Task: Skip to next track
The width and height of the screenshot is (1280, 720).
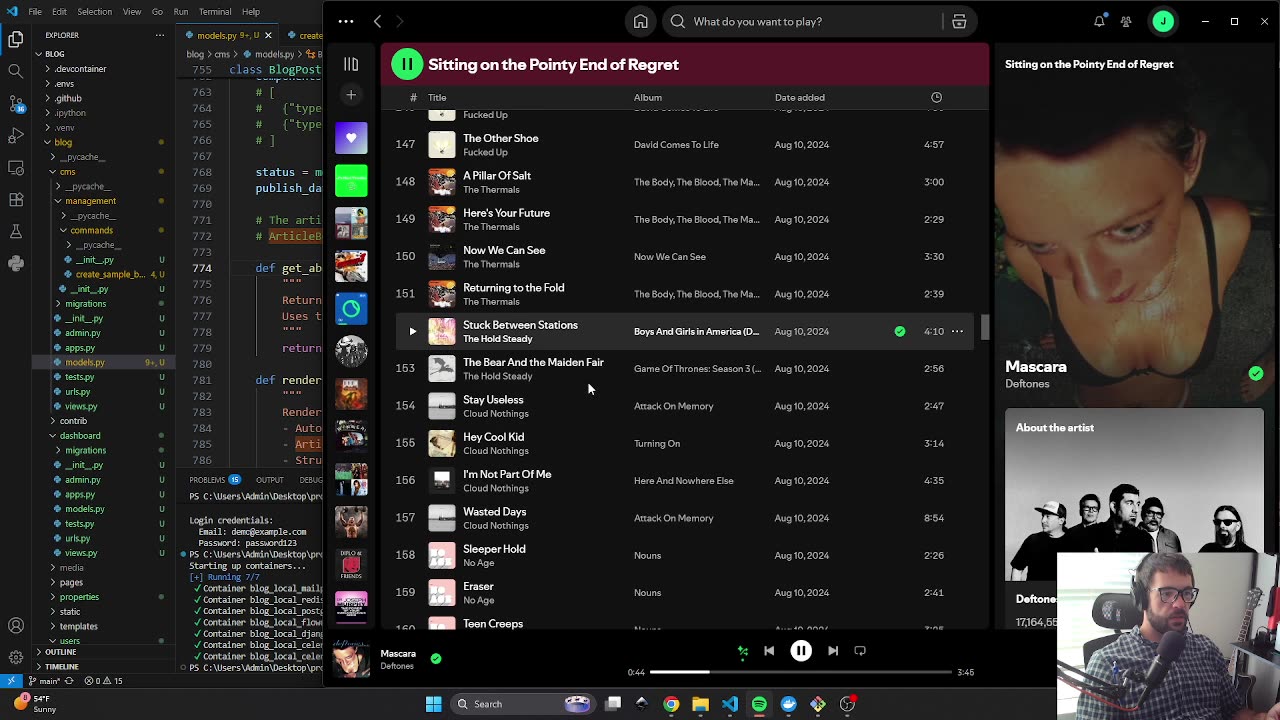Action: pyautogui.click(x=833, y=651)
